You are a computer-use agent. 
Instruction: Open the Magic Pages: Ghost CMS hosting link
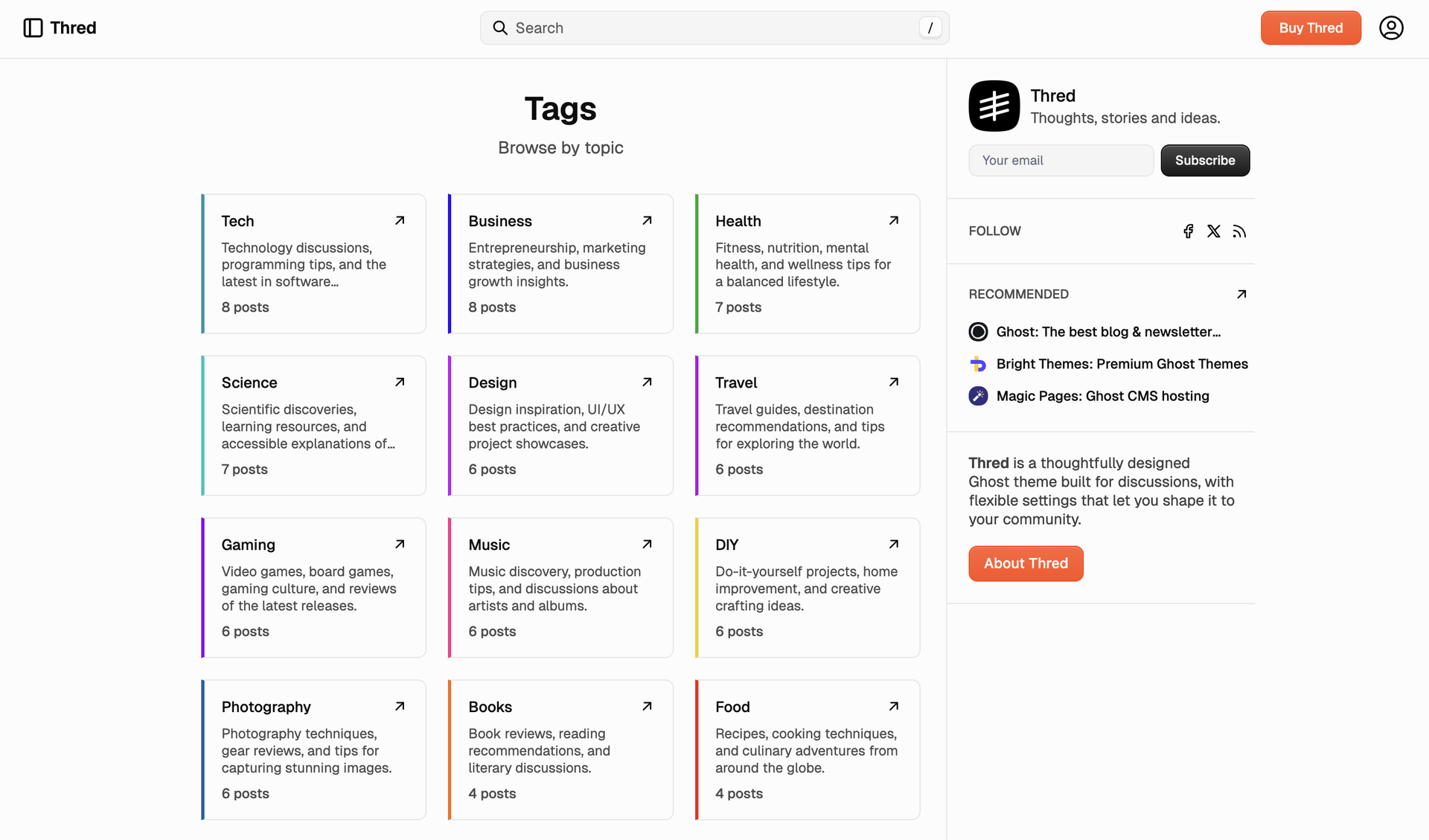[1102, 396]
